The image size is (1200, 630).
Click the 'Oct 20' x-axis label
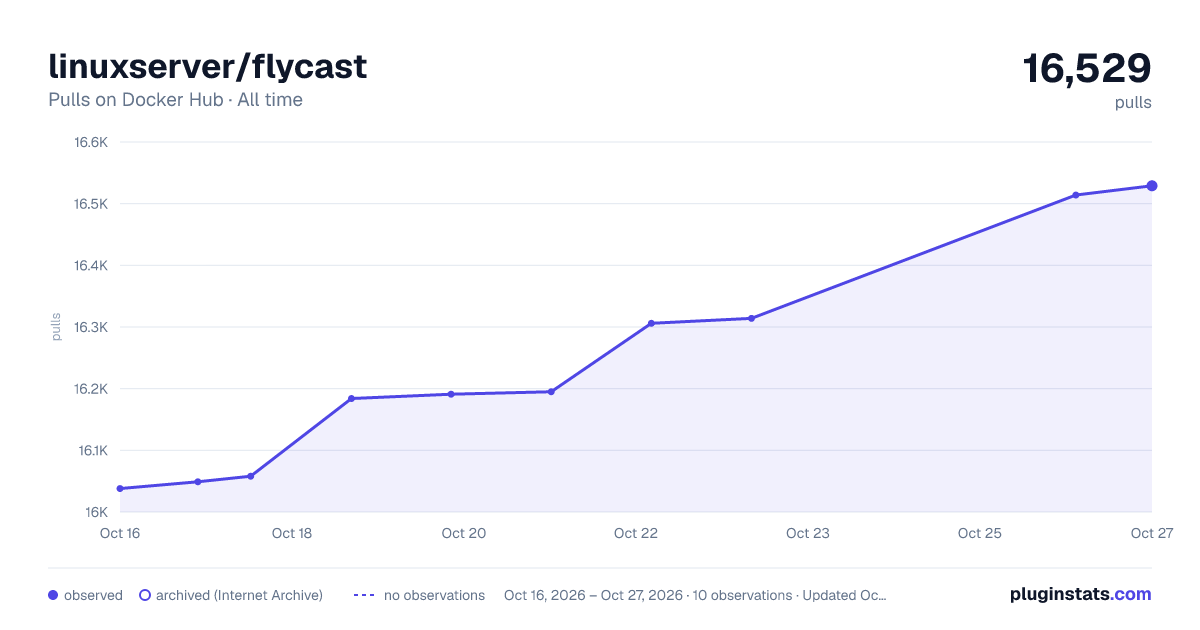coord(464,533)
